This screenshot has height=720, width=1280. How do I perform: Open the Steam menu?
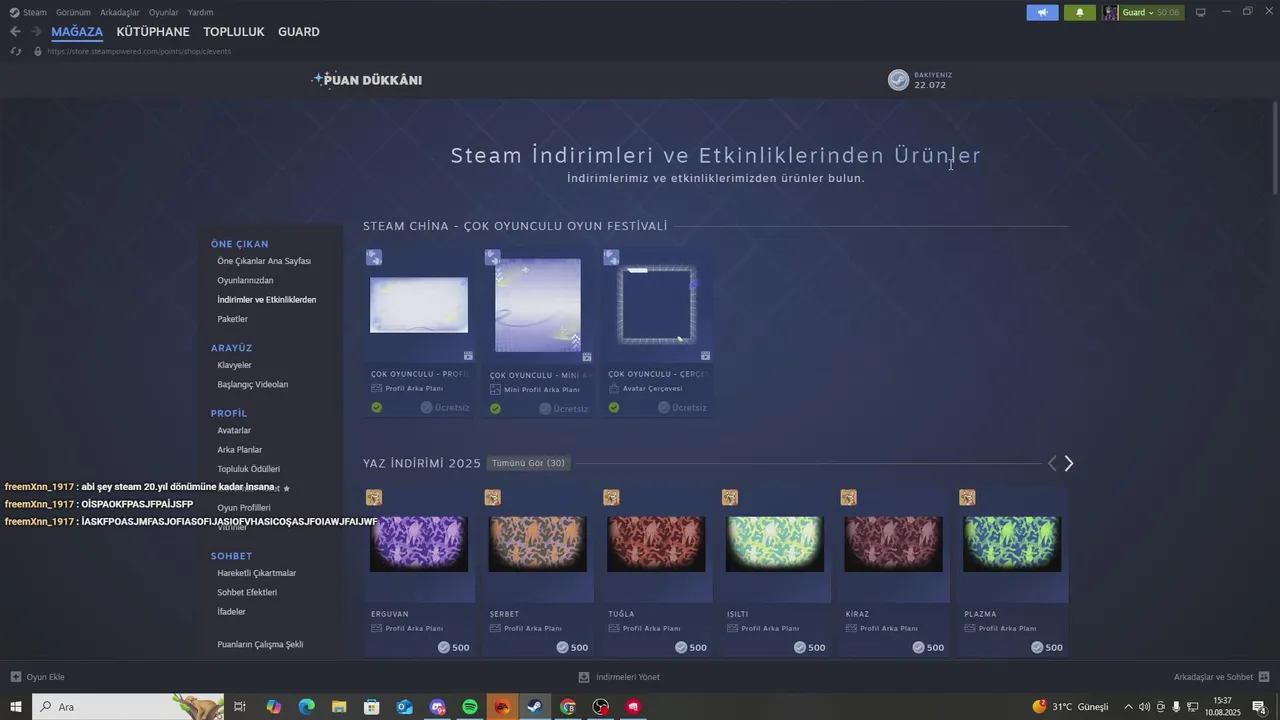tap(28, 12)
